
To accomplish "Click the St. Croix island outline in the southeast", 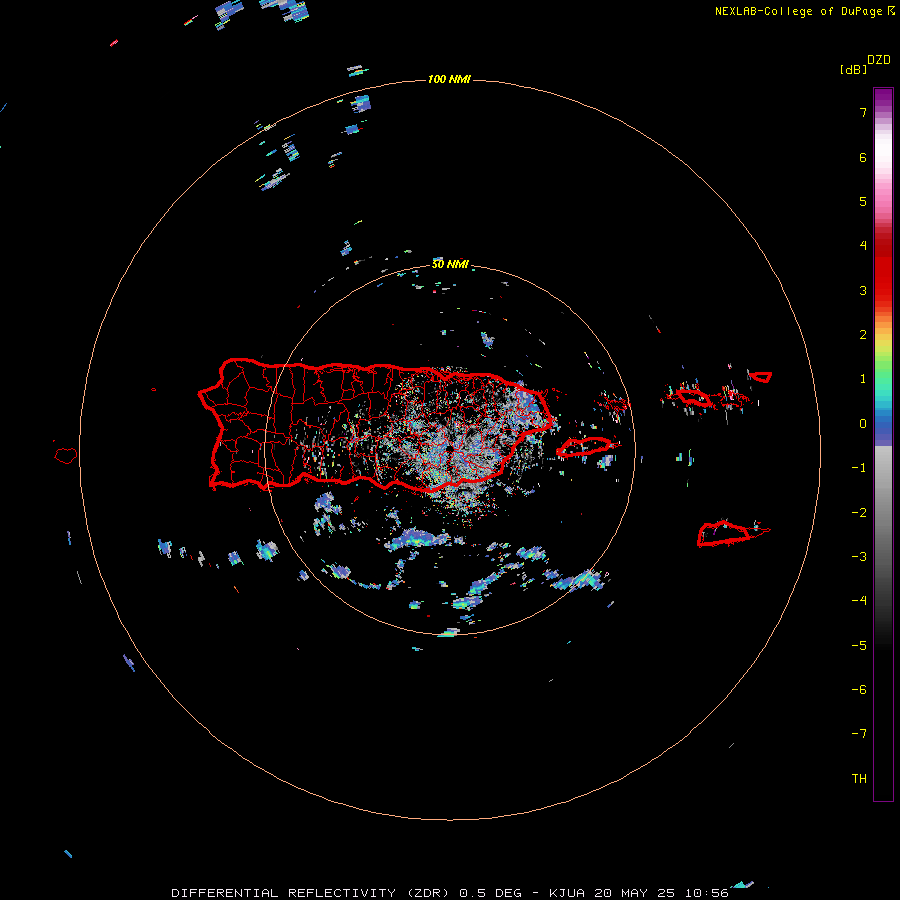I will coord(724,534).
